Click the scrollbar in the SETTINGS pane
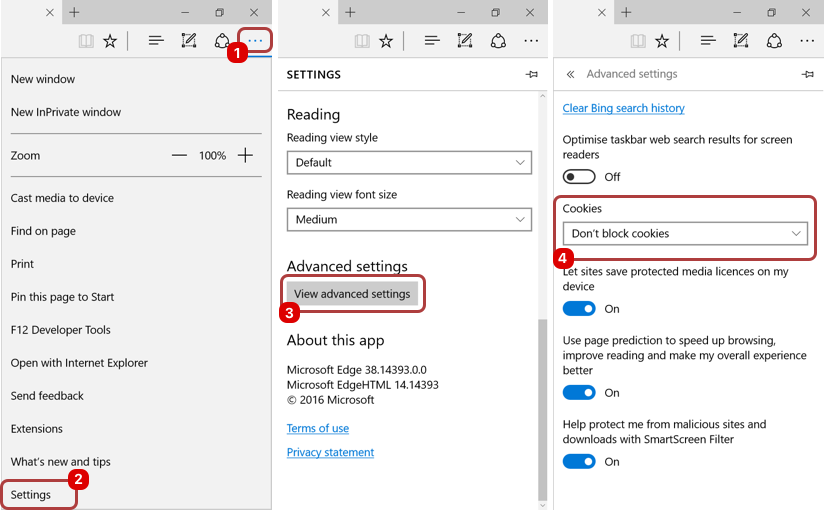828x510 pixels. pos(543,400)
